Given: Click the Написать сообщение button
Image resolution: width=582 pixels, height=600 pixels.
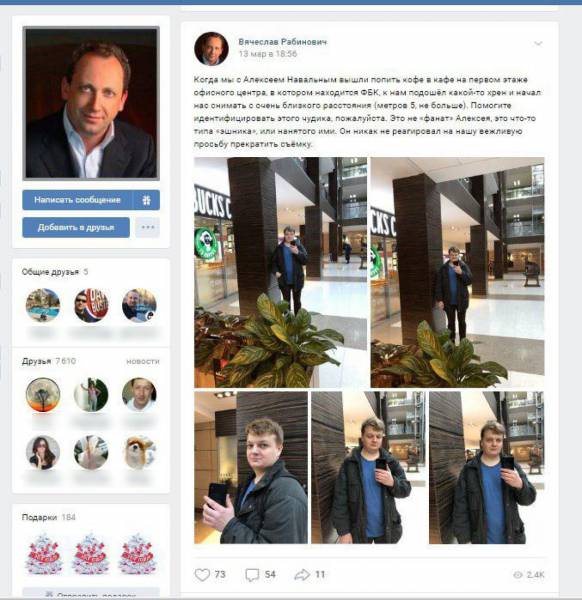Looking at the screenshot, I should 77,200.
